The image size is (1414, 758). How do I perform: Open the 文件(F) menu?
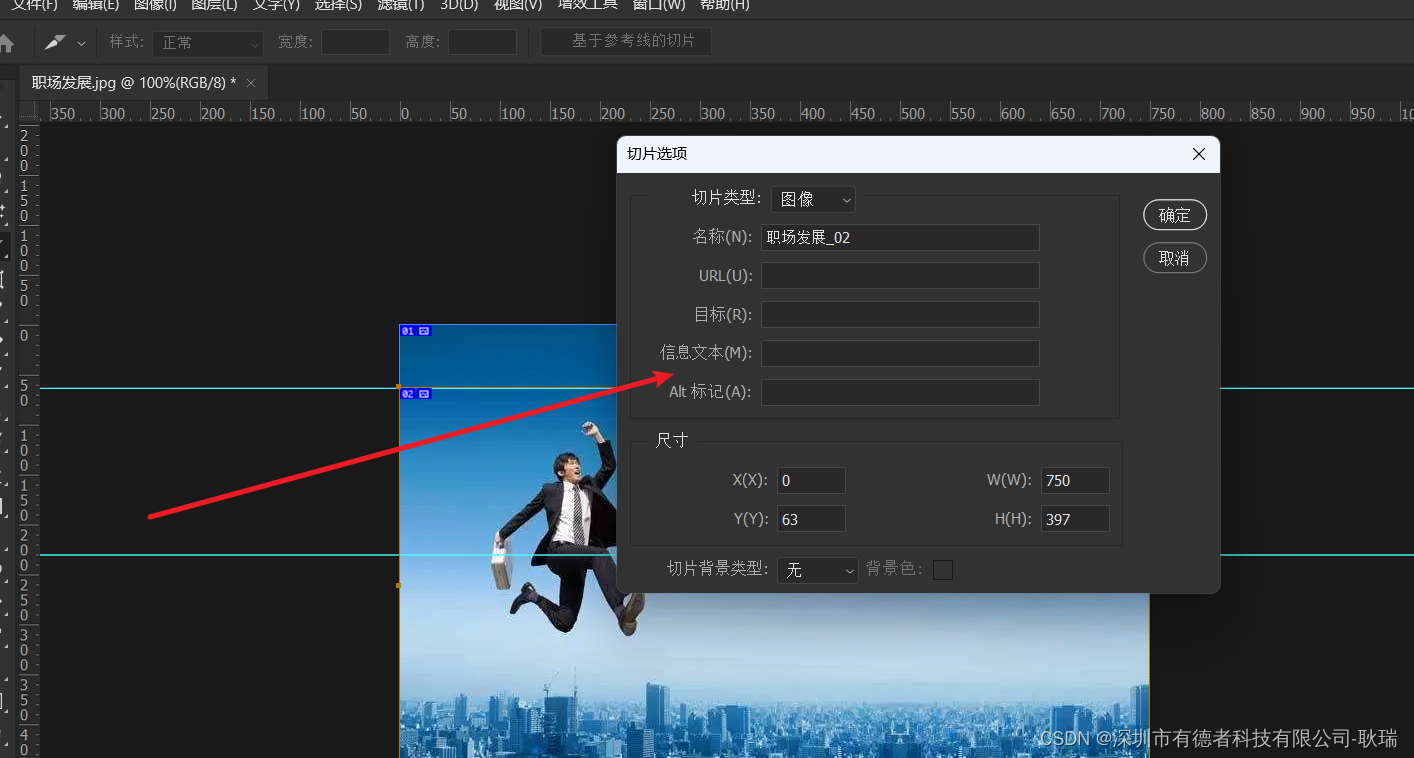coord(35,5)
